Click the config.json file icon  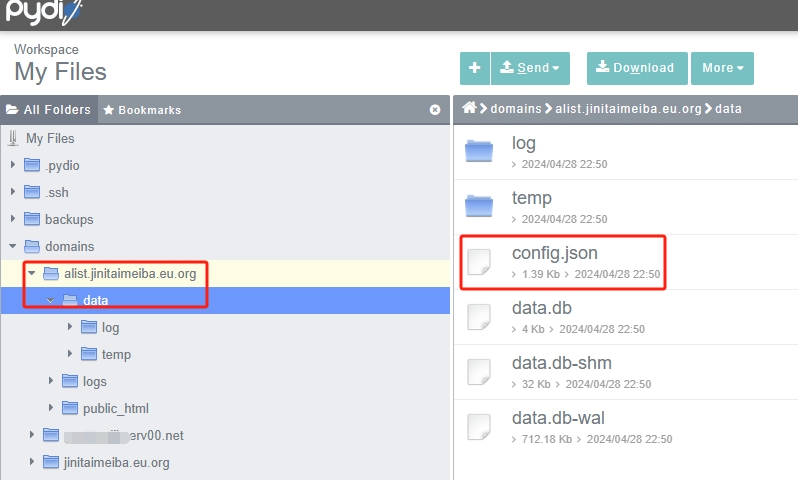pos(479,261)
